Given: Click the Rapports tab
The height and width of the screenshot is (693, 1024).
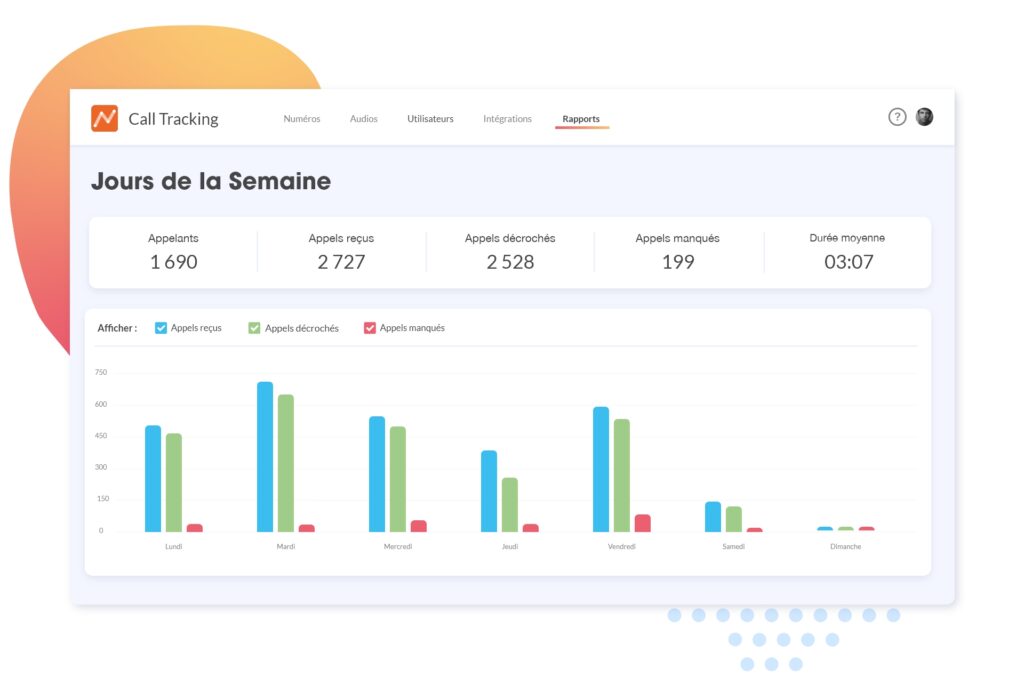Looking at the screenshot, I should [x=581, y=119].
